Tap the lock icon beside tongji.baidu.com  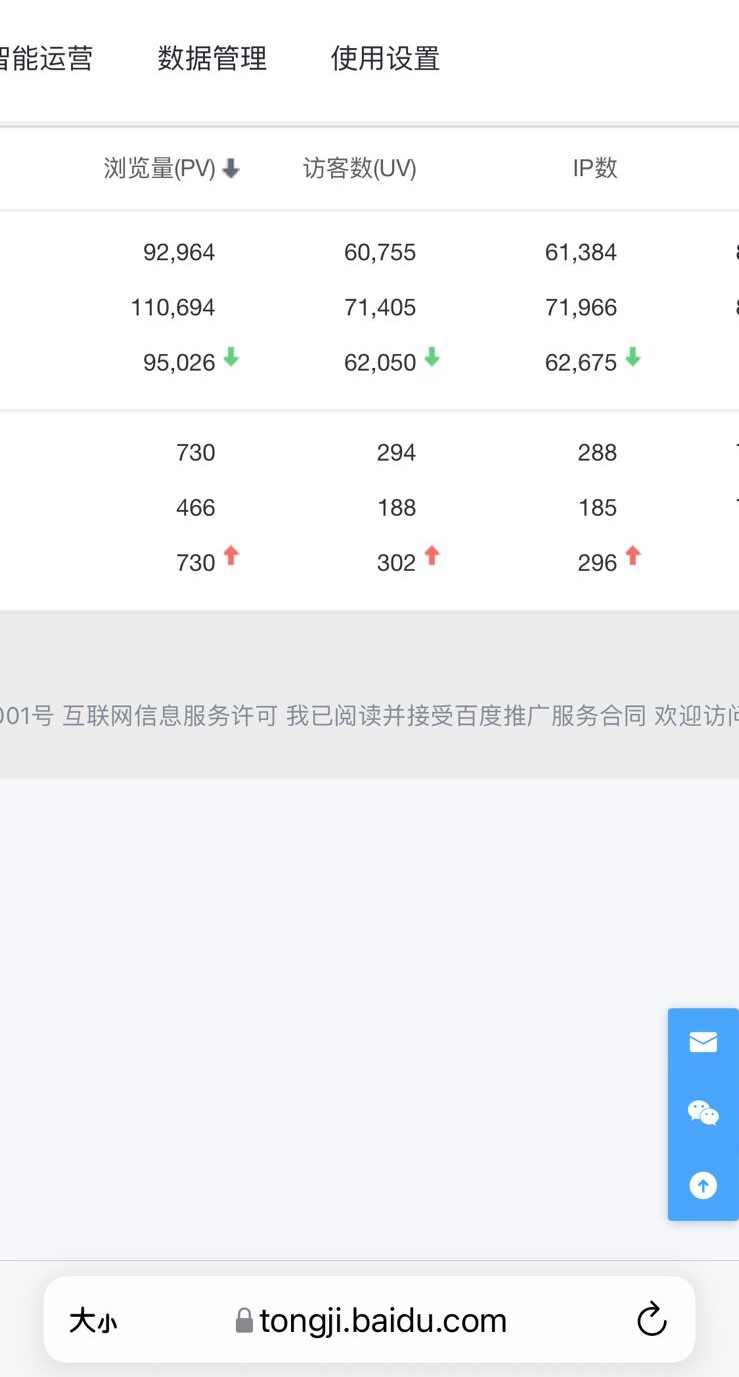tap(244, 1321)
